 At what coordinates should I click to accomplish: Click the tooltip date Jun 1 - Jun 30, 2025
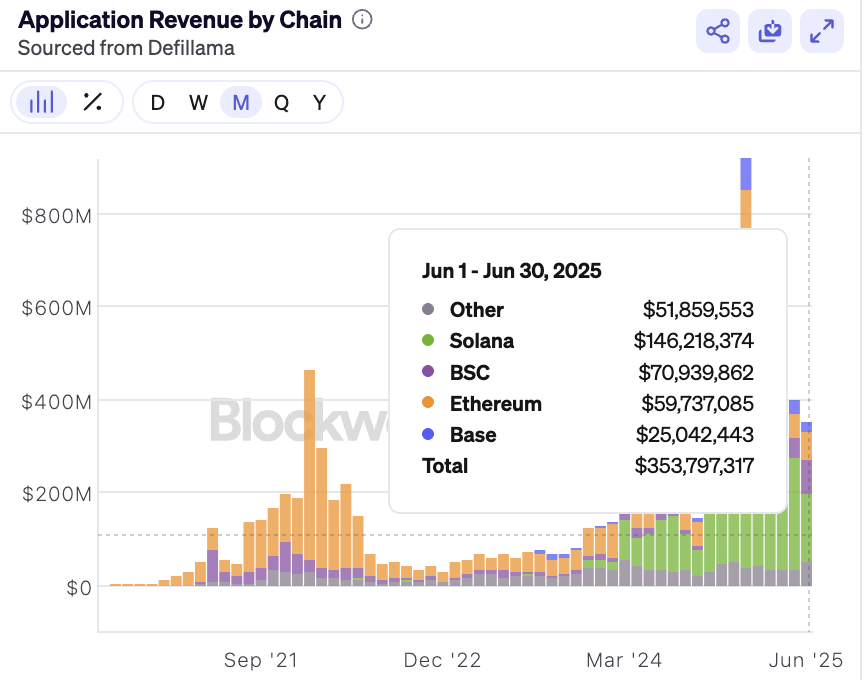(x=511, y=271)
